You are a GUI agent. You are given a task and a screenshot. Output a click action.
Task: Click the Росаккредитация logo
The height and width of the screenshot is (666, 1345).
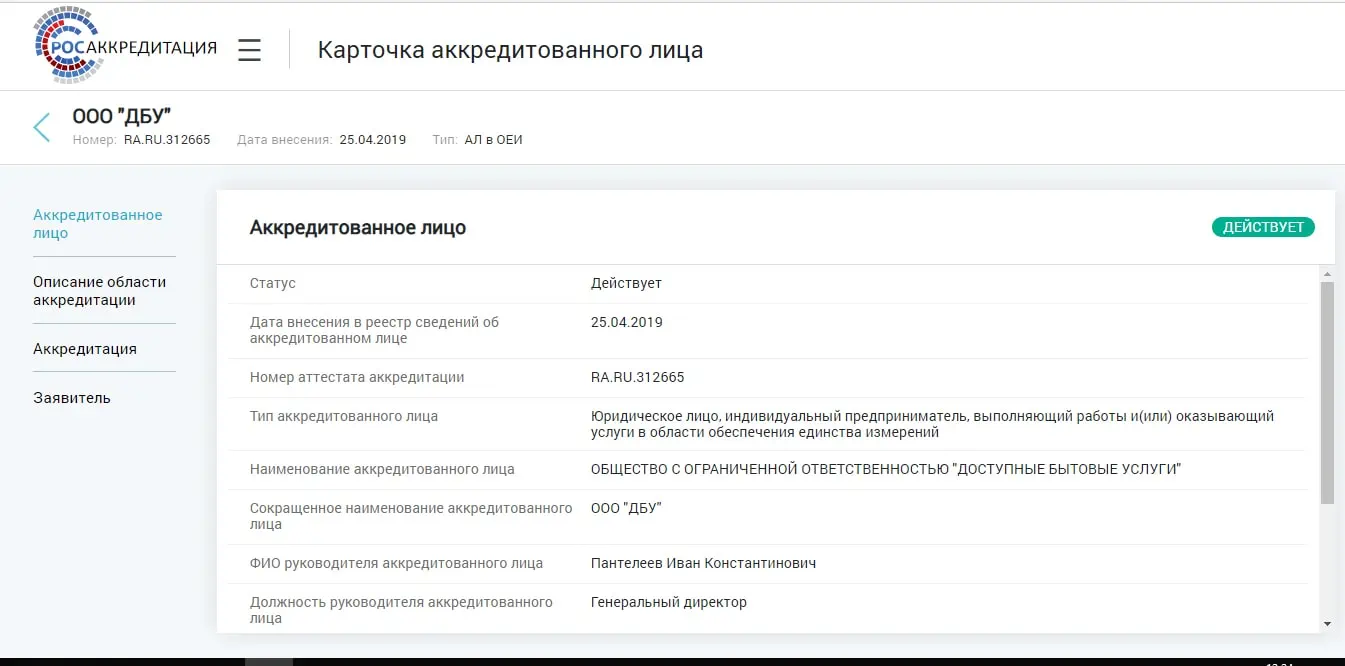coord(125,47)
